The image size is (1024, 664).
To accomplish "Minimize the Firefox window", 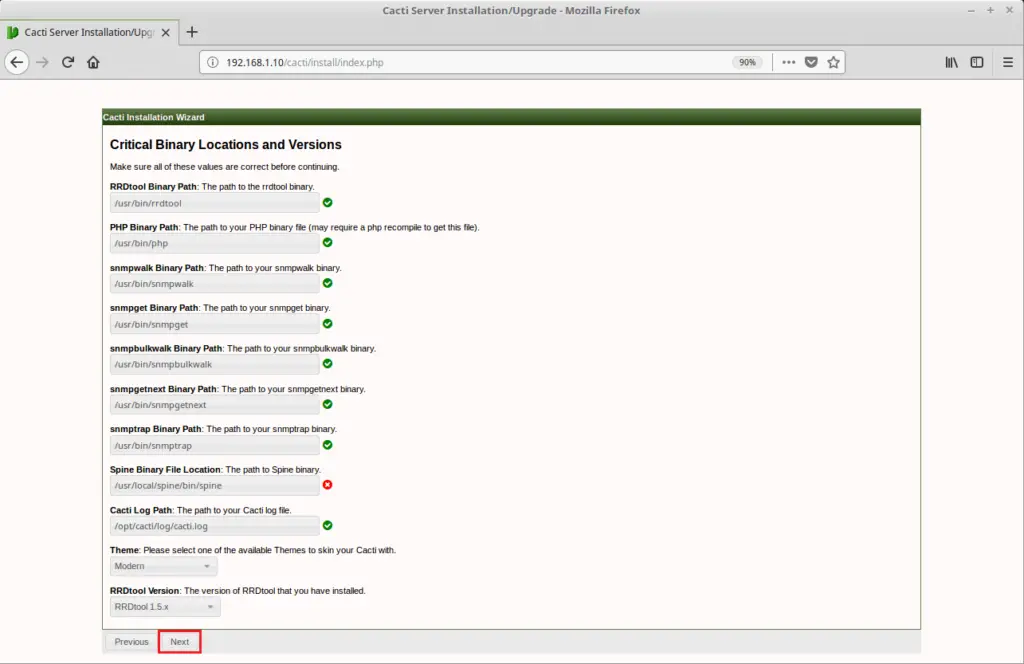I will [971, 10].
